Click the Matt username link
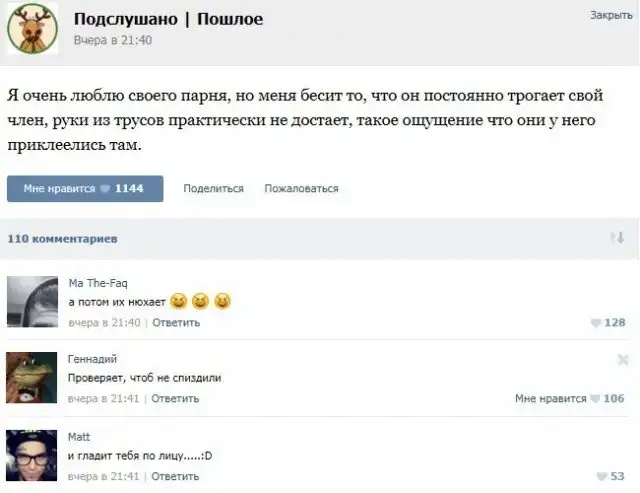 point(78,437)
